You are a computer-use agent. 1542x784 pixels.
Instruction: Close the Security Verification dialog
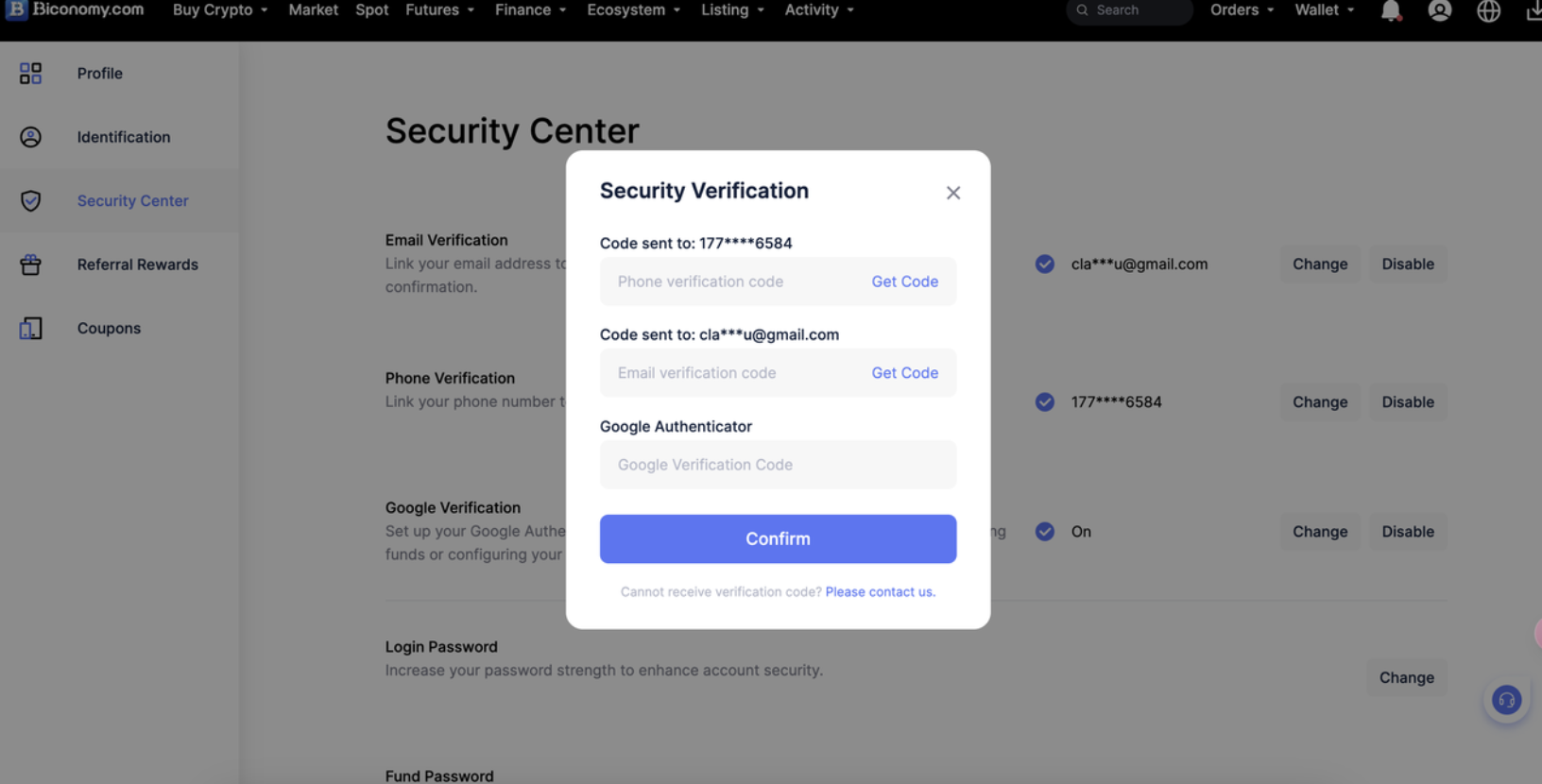(x=953, y=193)
